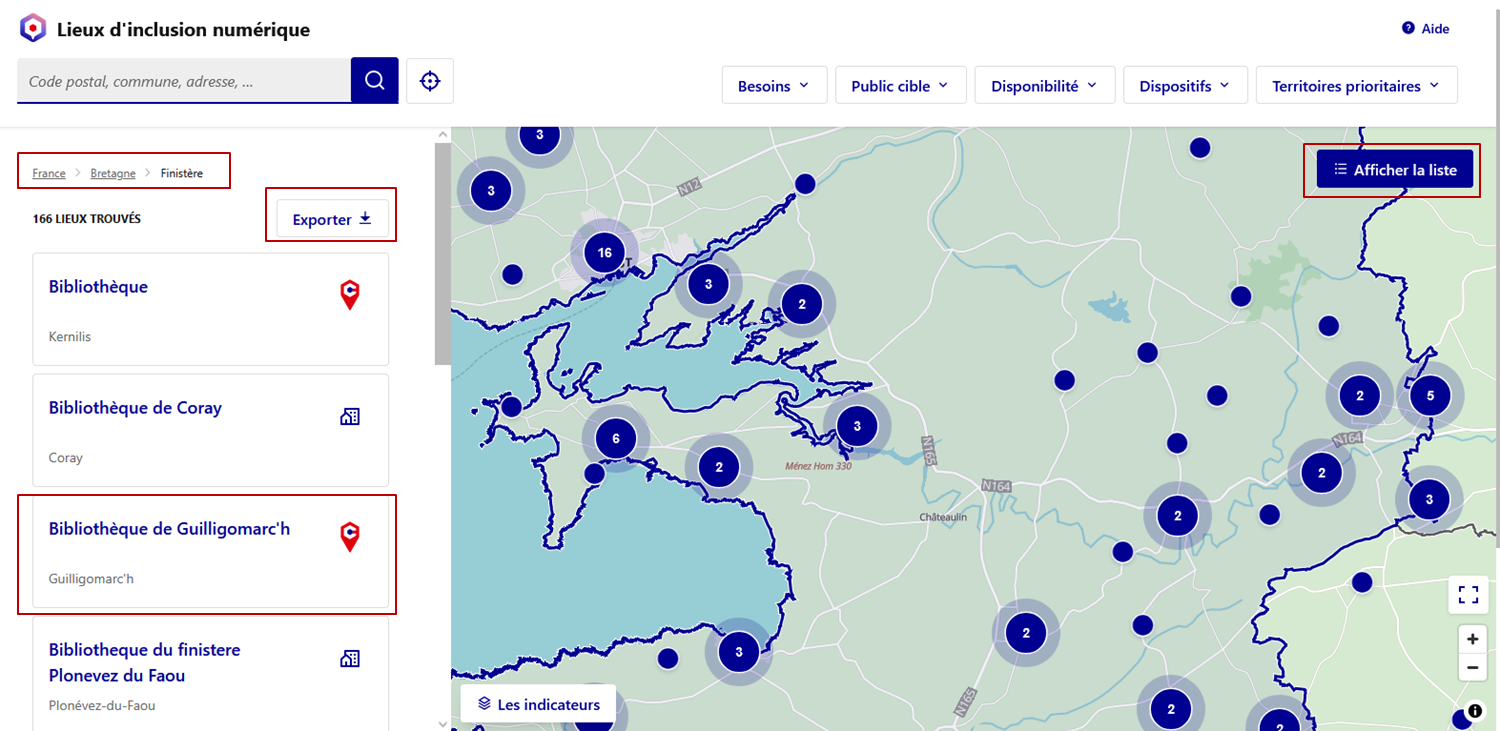Click the map fullscreen icon

click(x=1468, y=595)
